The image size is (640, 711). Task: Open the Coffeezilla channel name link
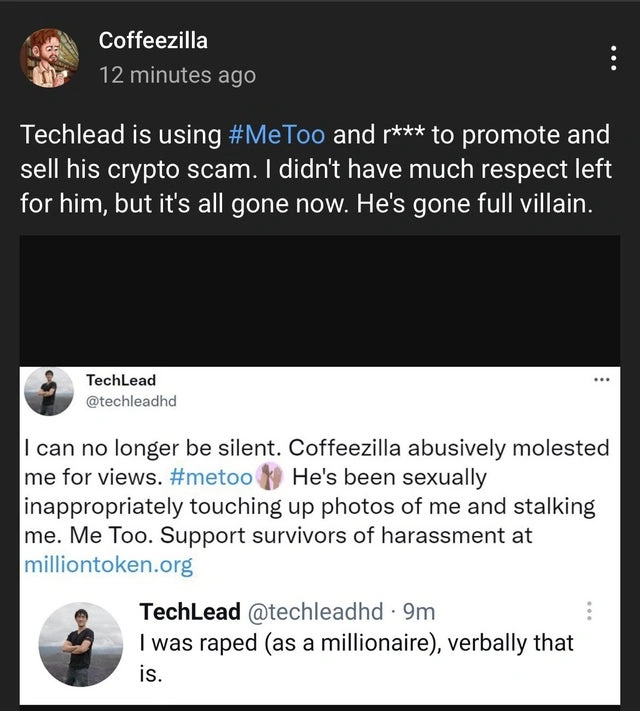pyautogui.click(x=153, y=41)
